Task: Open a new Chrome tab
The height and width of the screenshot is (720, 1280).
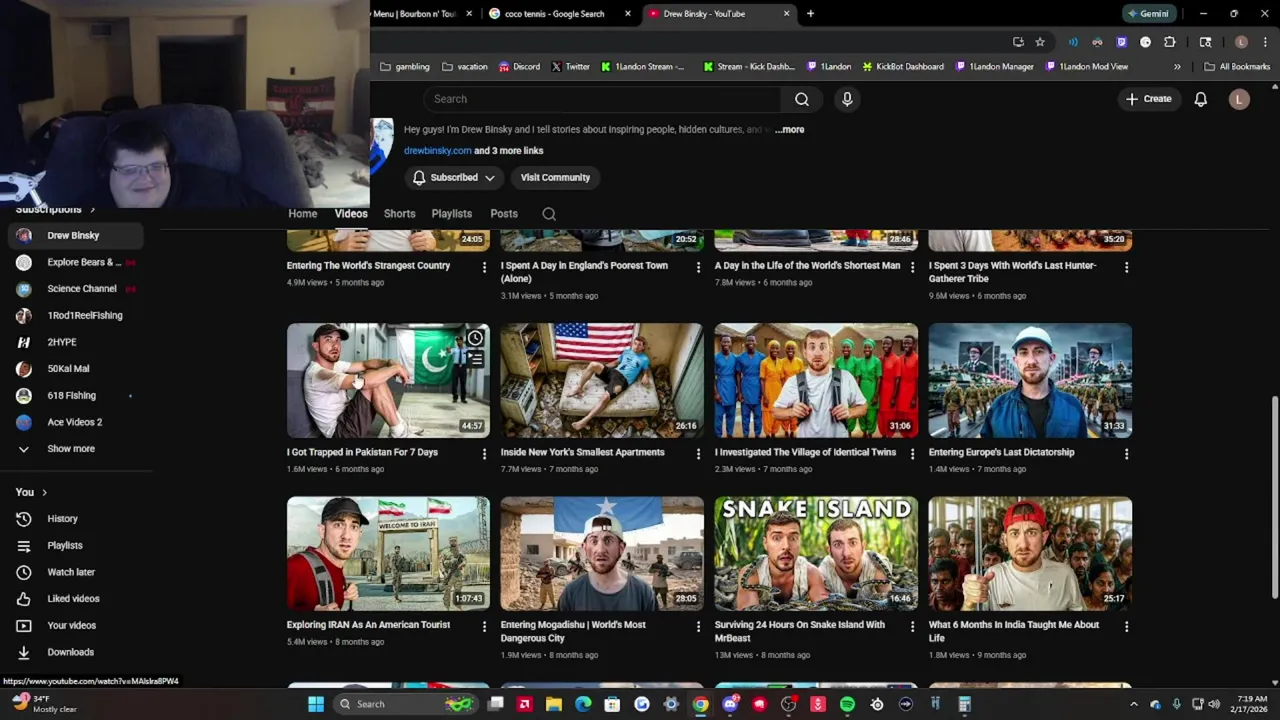Action: tap(810, 14)
